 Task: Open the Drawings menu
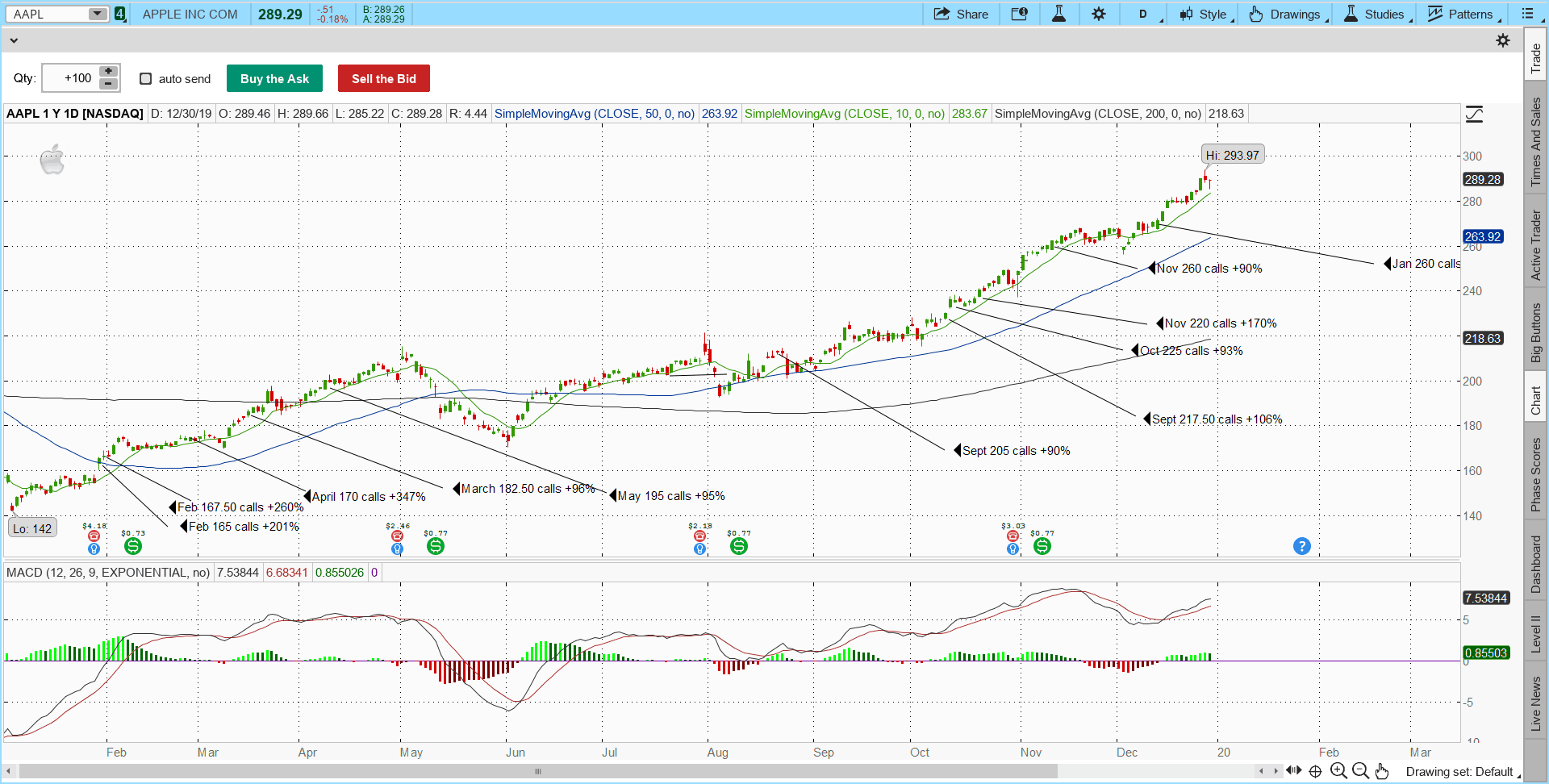tap(1287, 14)
